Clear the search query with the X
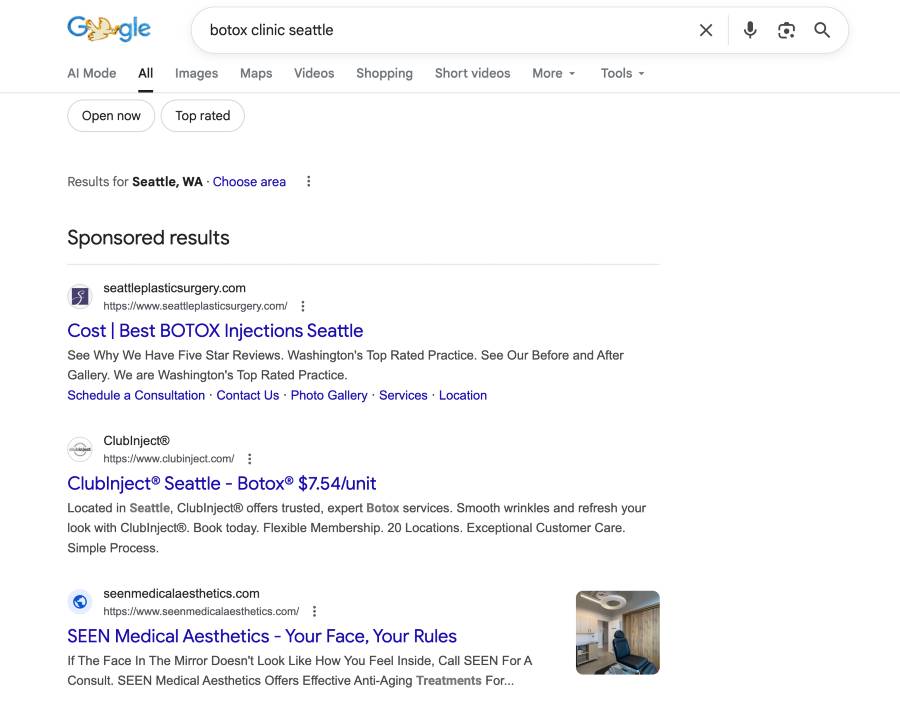The image size is (900, 715). (x=706, y=30)
